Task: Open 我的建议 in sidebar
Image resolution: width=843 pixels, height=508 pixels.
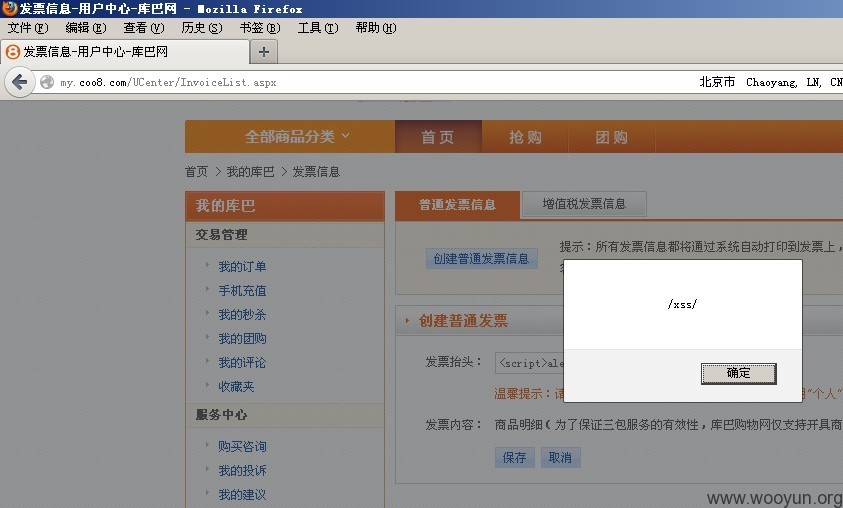Action: (242, 494)
